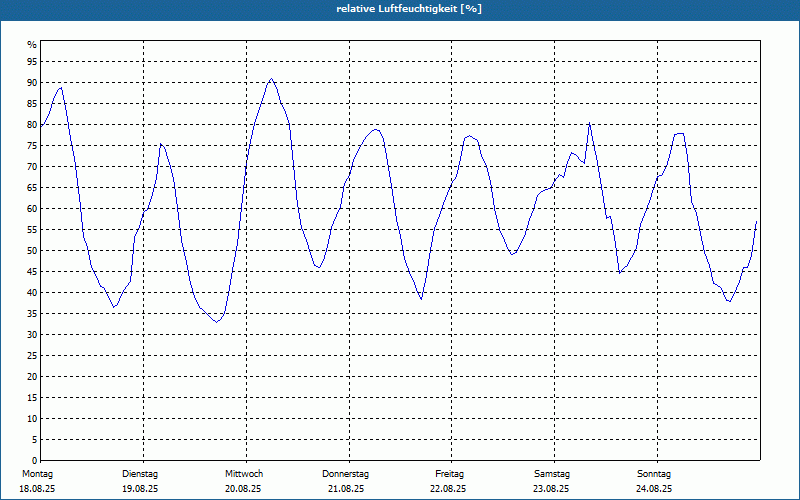Screen dimensions: 800x500
Task: Click the date 19.08.25
Action: pyautogui.click(x=140, y=489)
